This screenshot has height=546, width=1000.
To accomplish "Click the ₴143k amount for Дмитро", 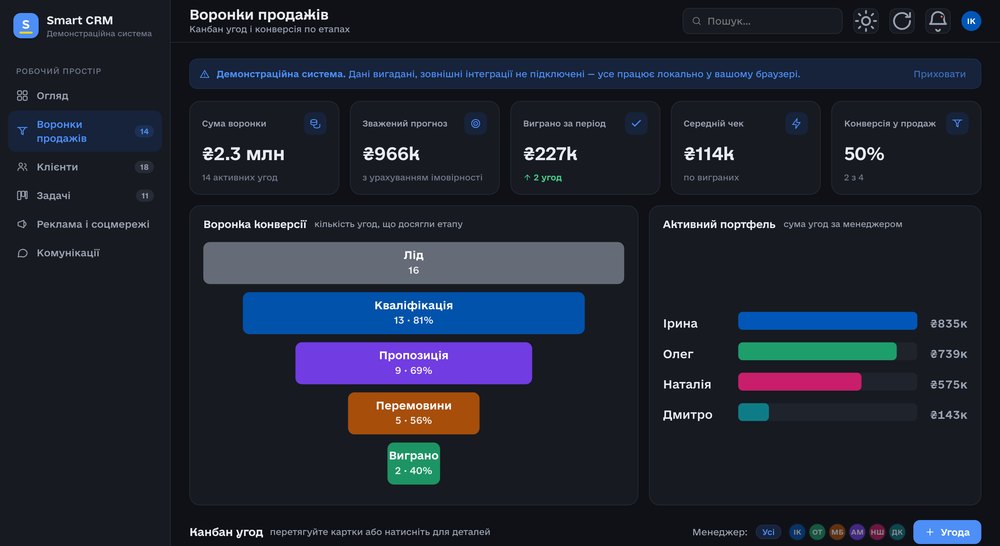I will (948, 415).
